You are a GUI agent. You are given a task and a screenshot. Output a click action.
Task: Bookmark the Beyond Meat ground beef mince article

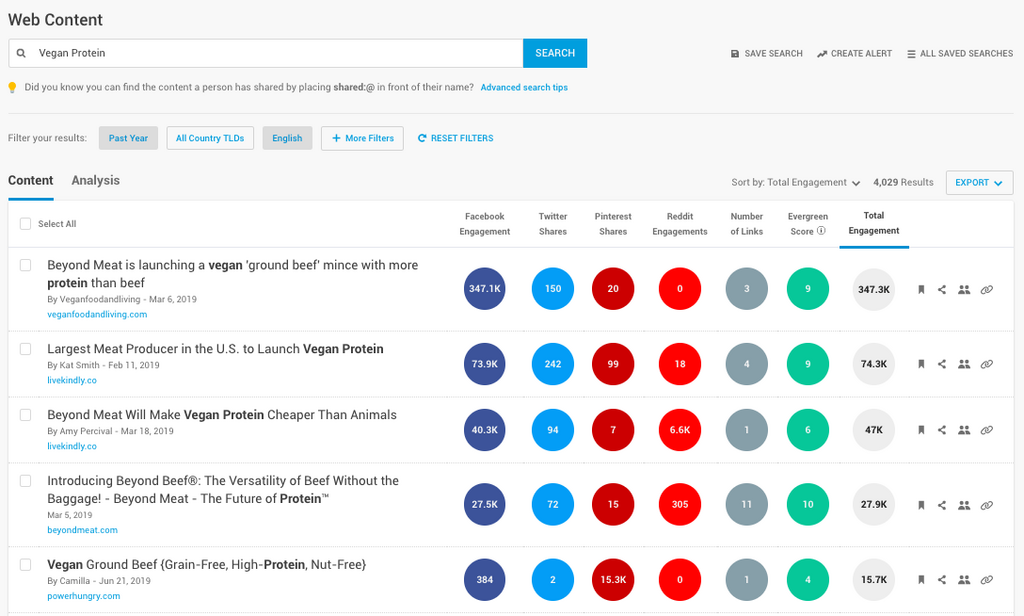921,290
